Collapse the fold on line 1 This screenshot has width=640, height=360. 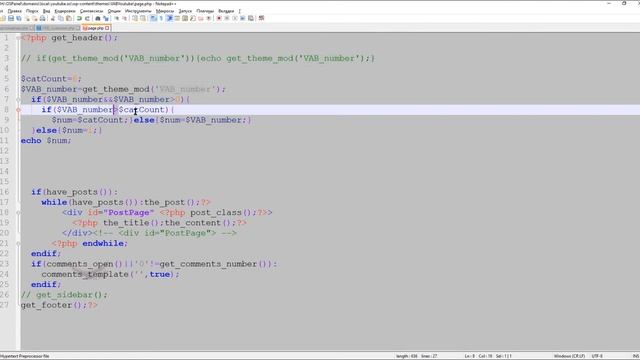[18, 38]
